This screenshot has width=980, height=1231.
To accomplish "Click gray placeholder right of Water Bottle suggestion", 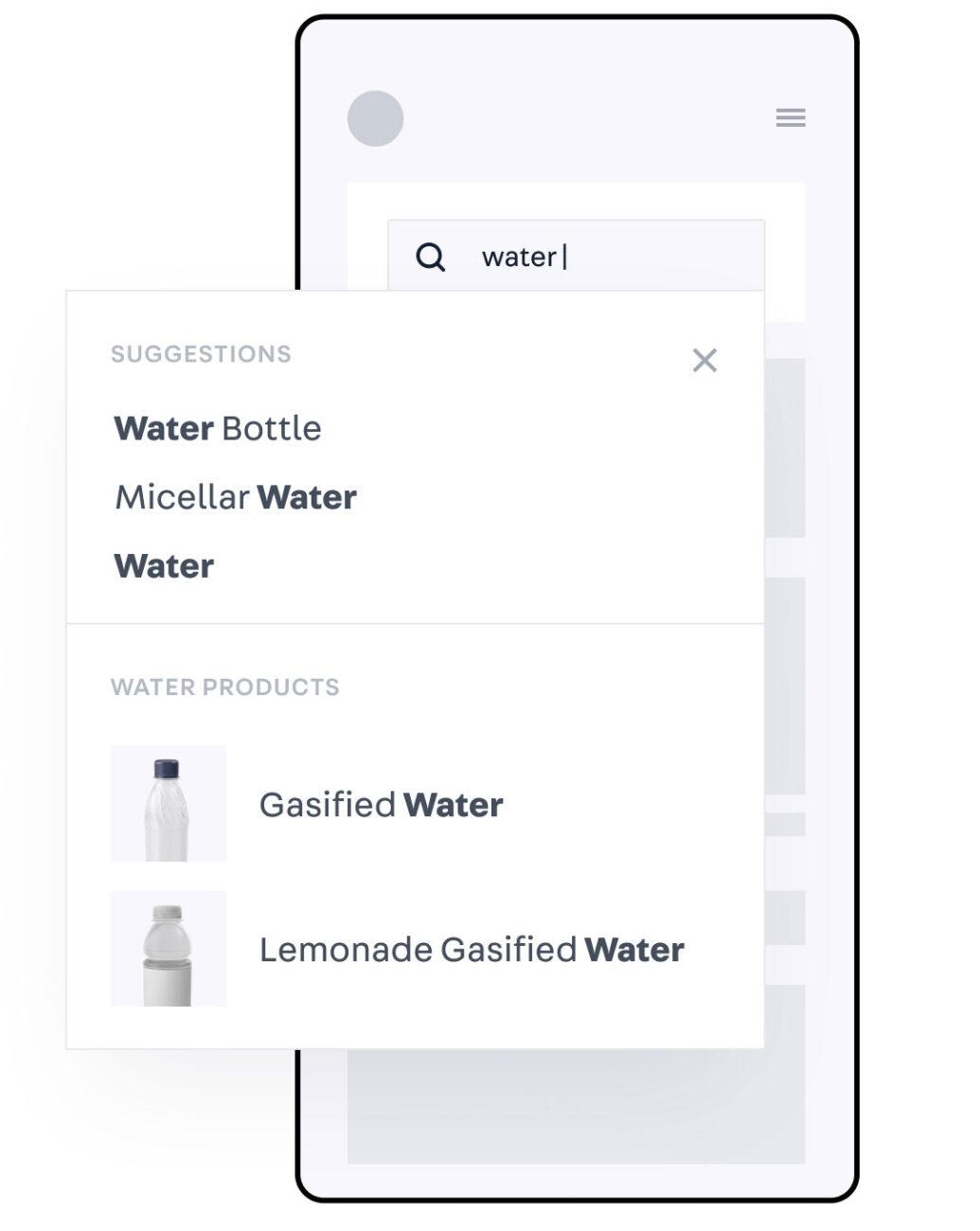I will point(784,447).
